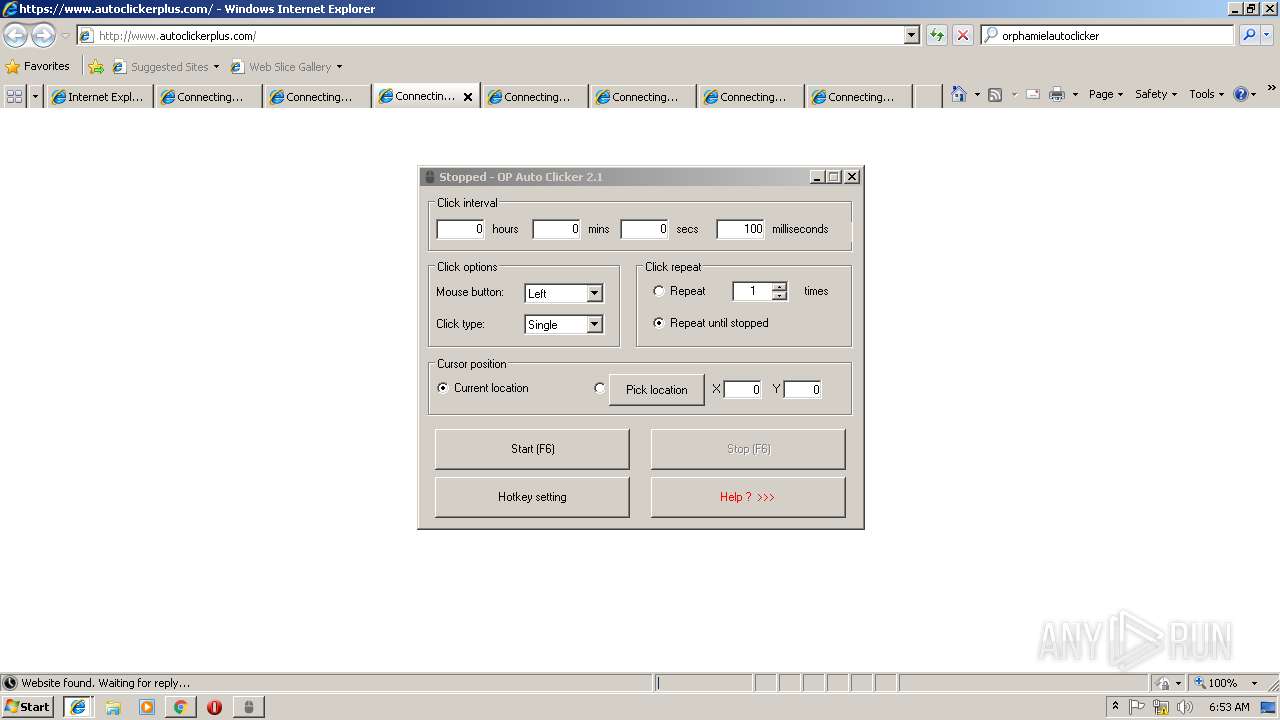Click the OP Auto Clicker taskbar icon
This screenshot has height=720, width=1280.
248,707
